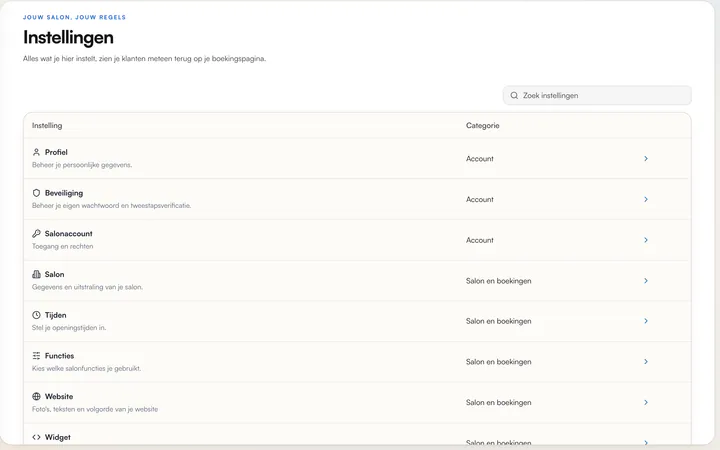Click the Instelling column header
This screenshot has height=450, width=720.
(47, 125)
